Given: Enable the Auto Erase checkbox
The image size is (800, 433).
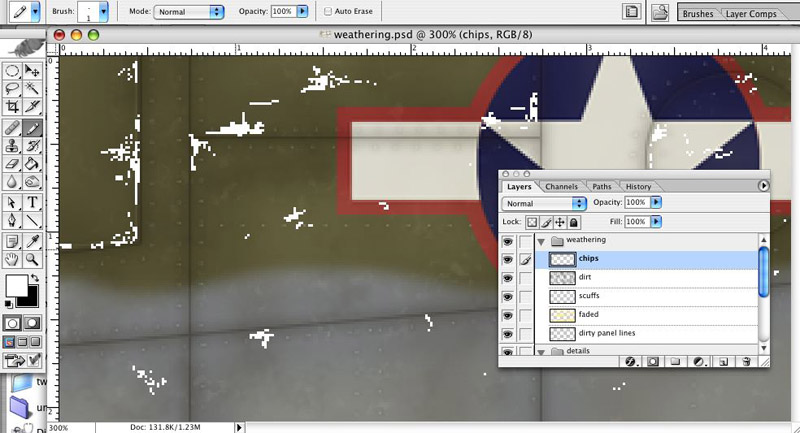Looking at the screenshot, I should click(x=328, y=11).
